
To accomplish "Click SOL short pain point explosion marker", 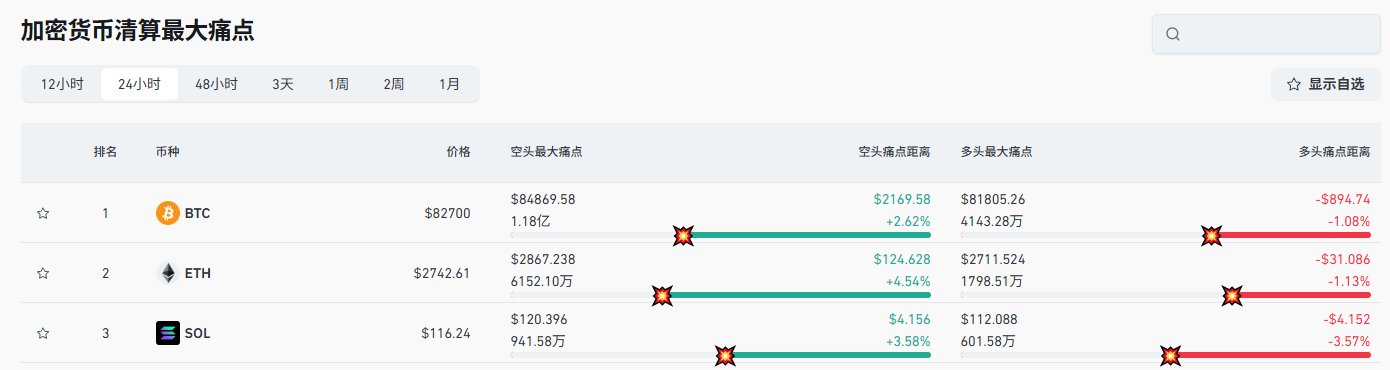I will [726, 355].
